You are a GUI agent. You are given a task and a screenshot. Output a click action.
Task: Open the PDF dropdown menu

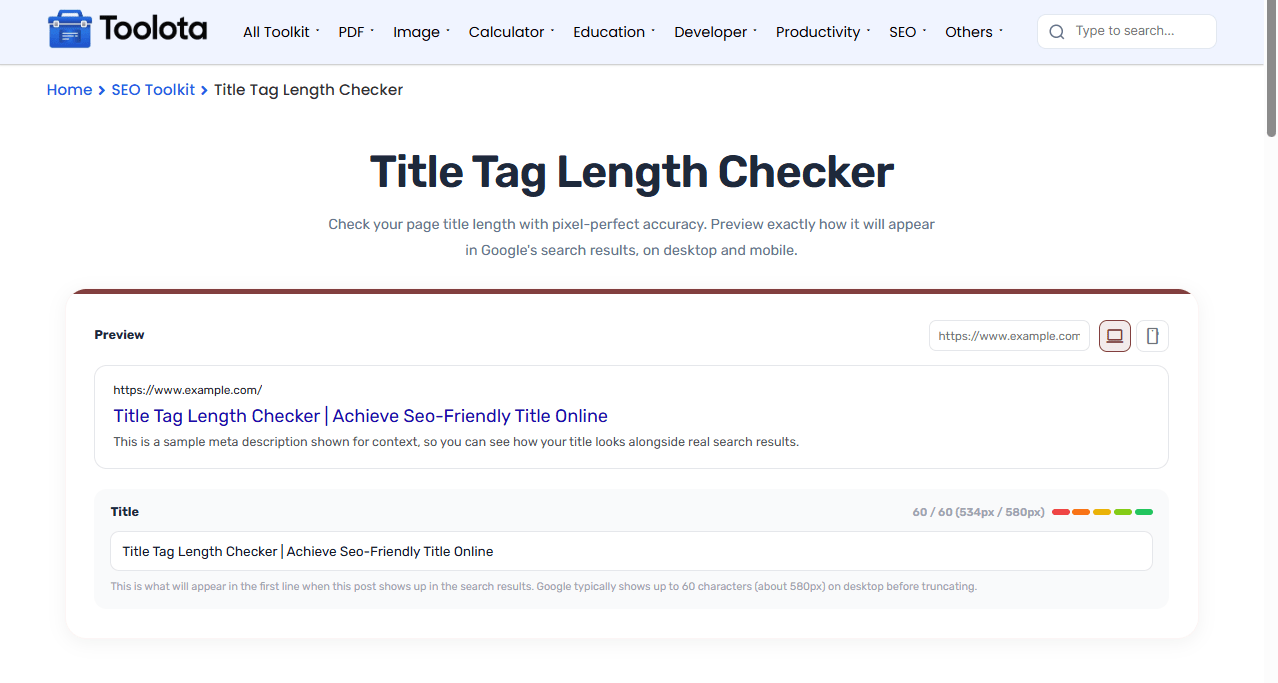click(356, 32)
